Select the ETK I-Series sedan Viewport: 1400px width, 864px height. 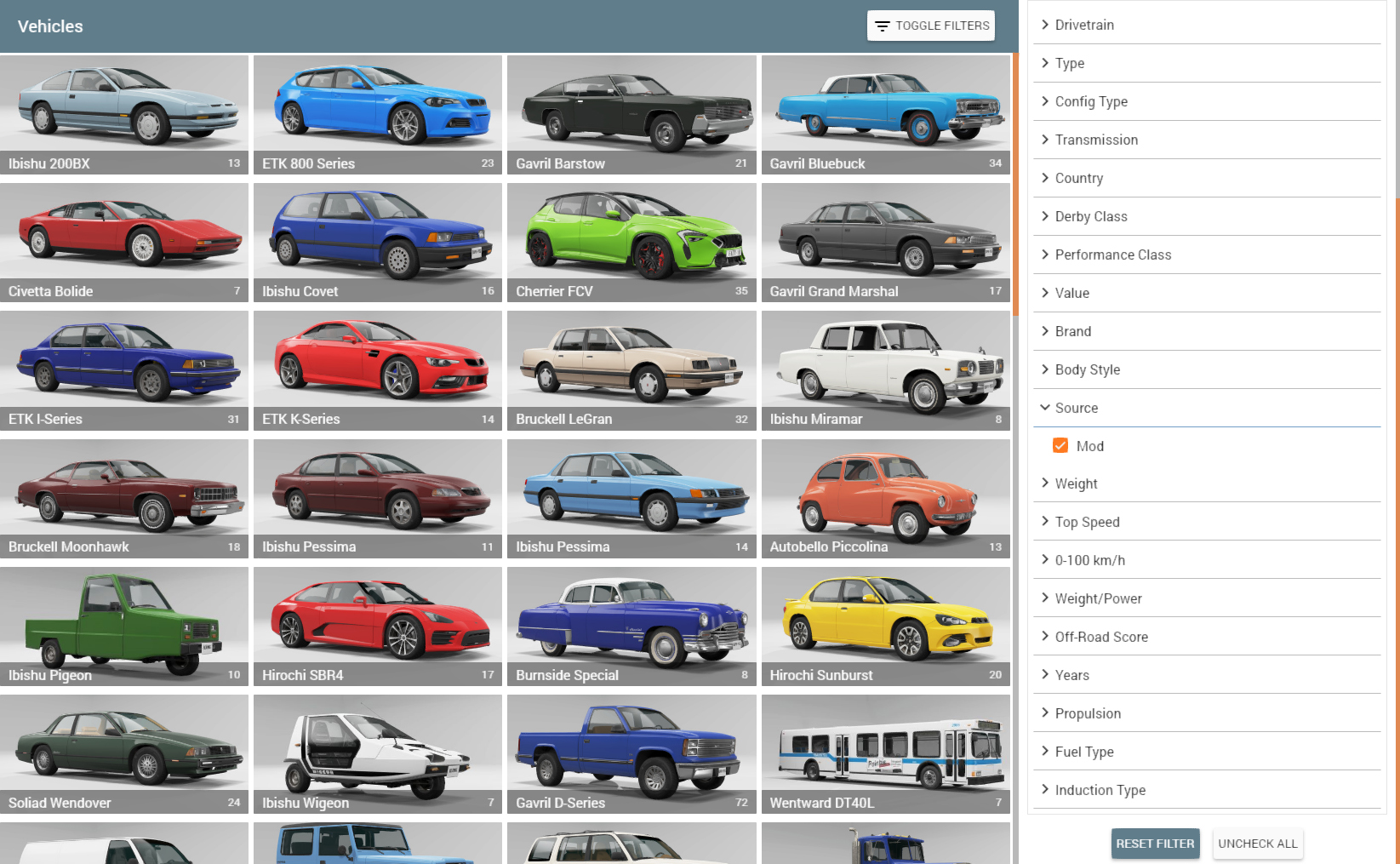point(124,370)
